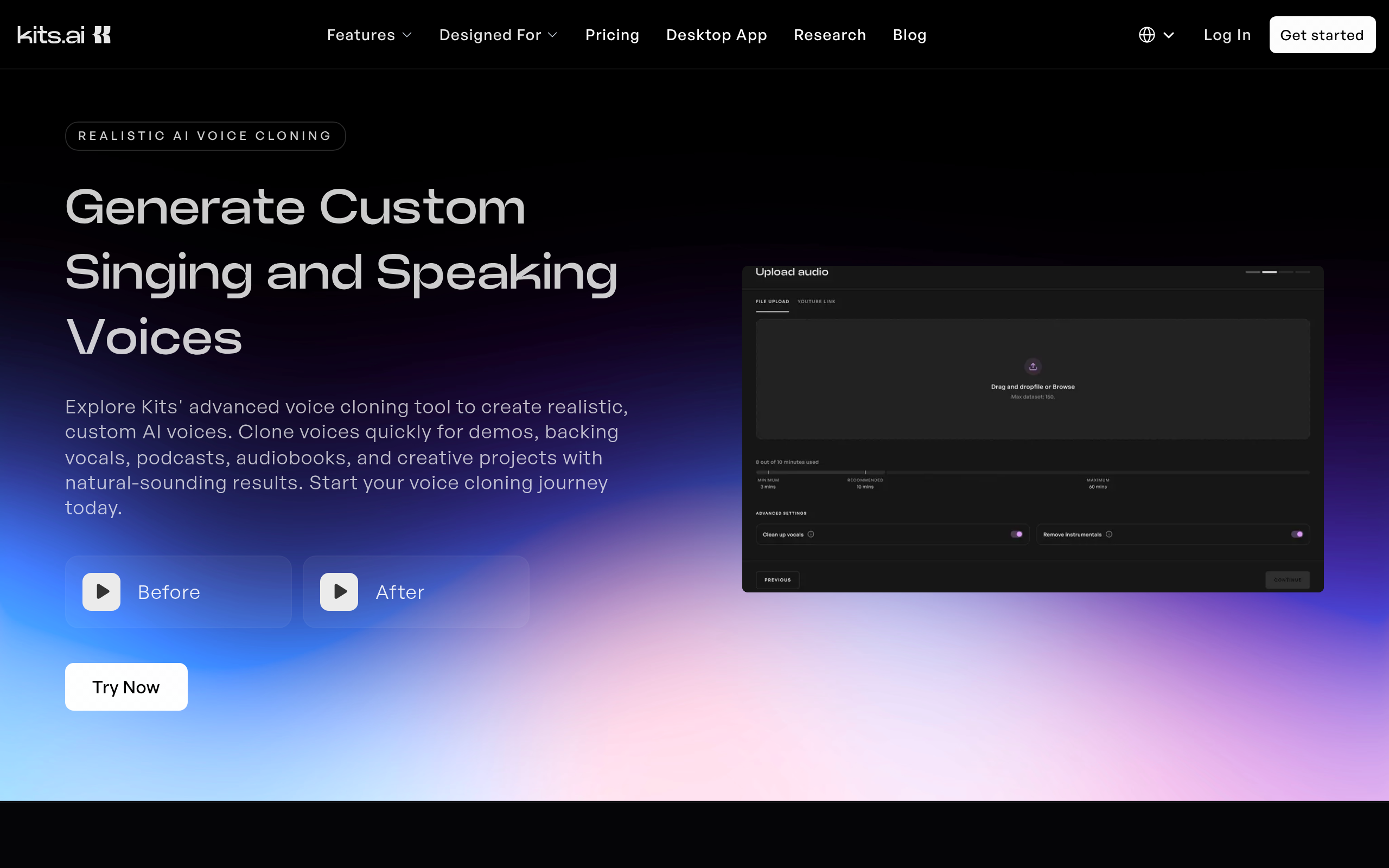Click the Get started button
Viewport: 1389px width, 868px height.
pyautogui.click(x=1322, y=35)
